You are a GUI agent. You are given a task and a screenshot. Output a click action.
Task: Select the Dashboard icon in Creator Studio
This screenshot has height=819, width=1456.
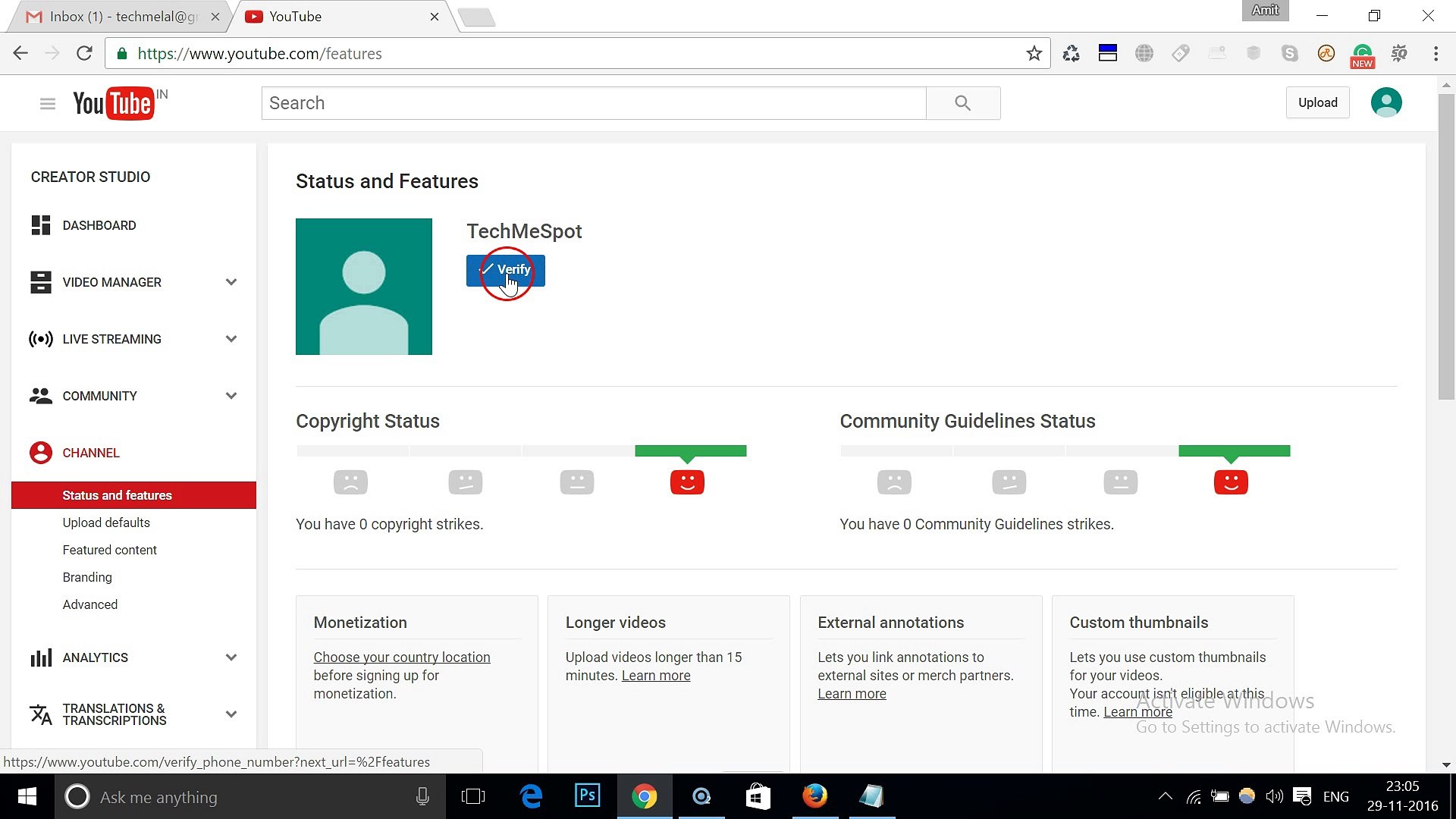[40, 224]
